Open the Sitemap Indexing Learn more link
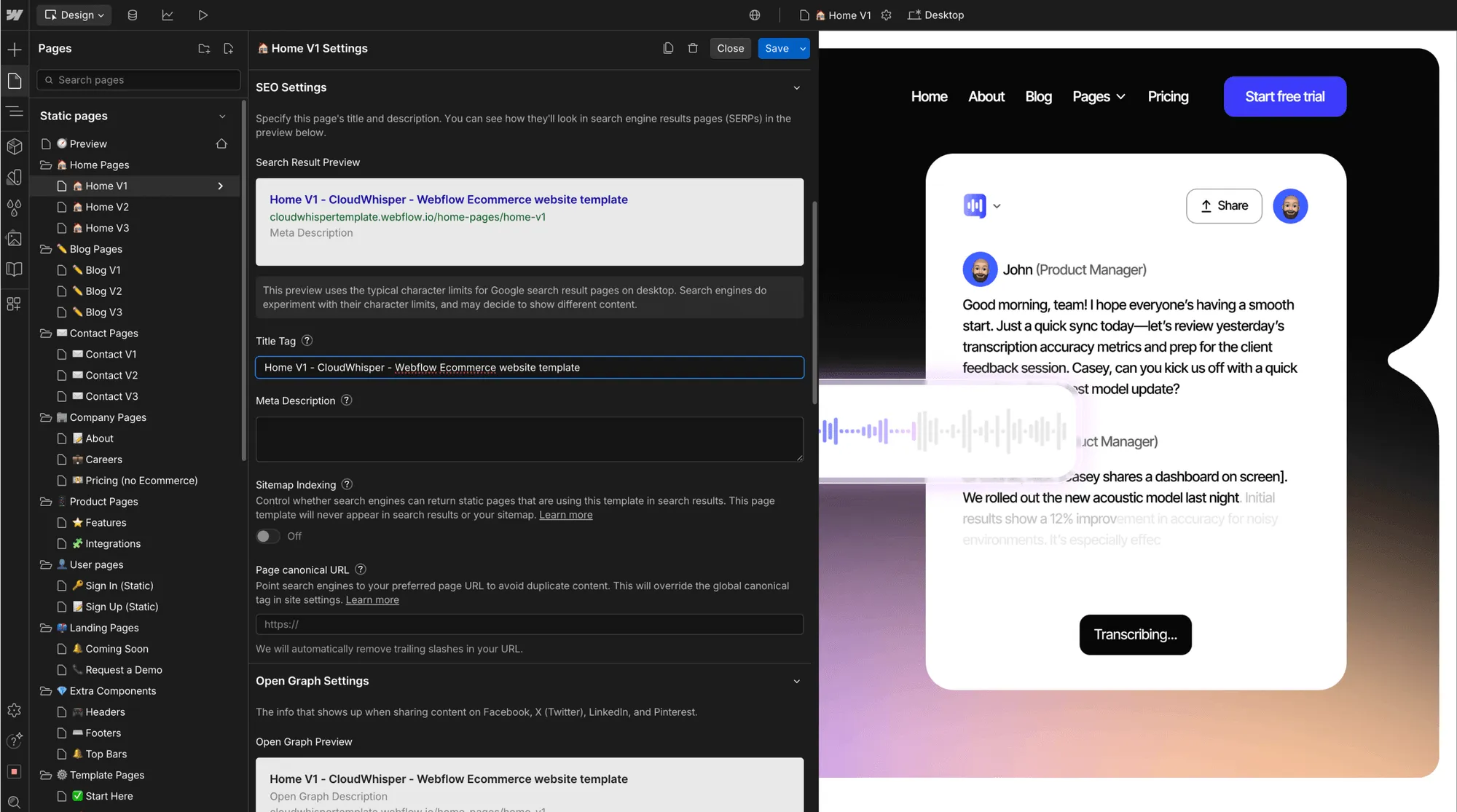This screenshot has height=812, width=1457. click(x=565, y=514)
